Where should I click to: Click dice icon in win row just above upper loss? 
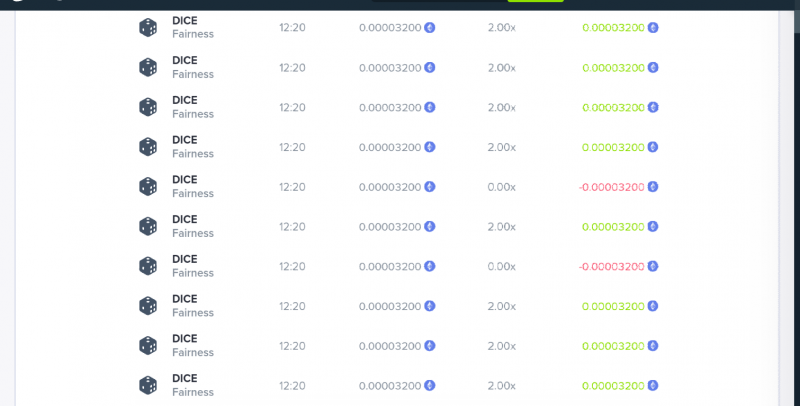click(x=148, y=147)
